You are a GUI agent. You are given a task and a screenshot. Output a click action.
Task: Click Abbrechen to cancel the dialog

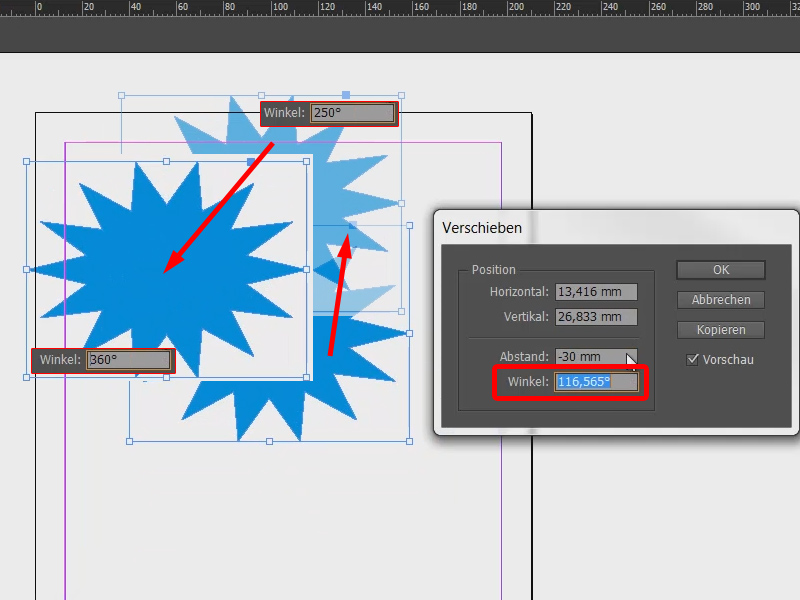[720, 299]
